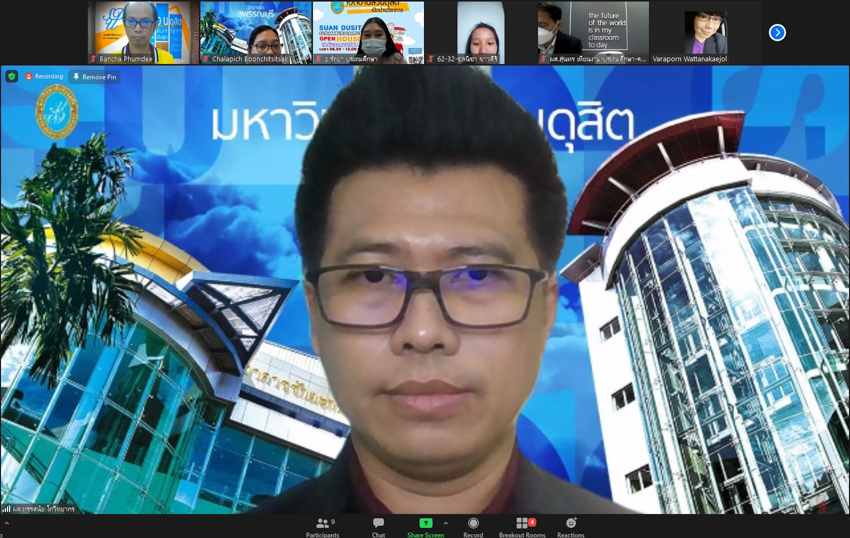The image size is (850, 538).
Task: Show next participants with blue arrow
Action: pos(777,33)
